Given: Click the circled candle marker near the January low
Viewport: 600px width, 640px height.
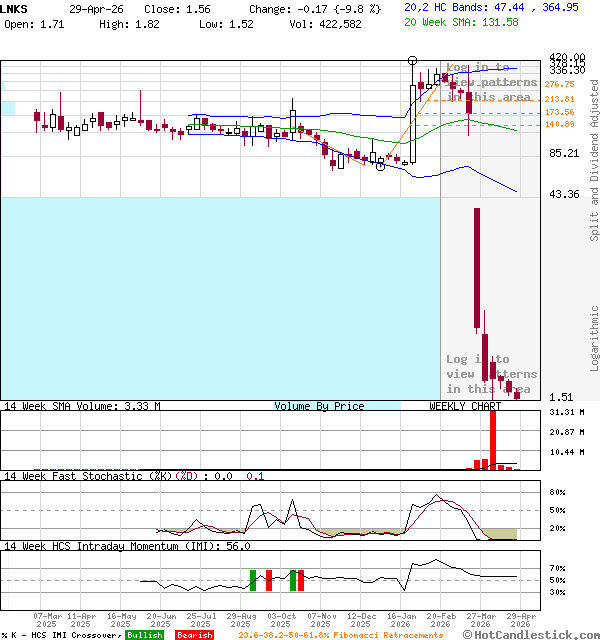Looking at the screenshot, I should click(380, 166).
